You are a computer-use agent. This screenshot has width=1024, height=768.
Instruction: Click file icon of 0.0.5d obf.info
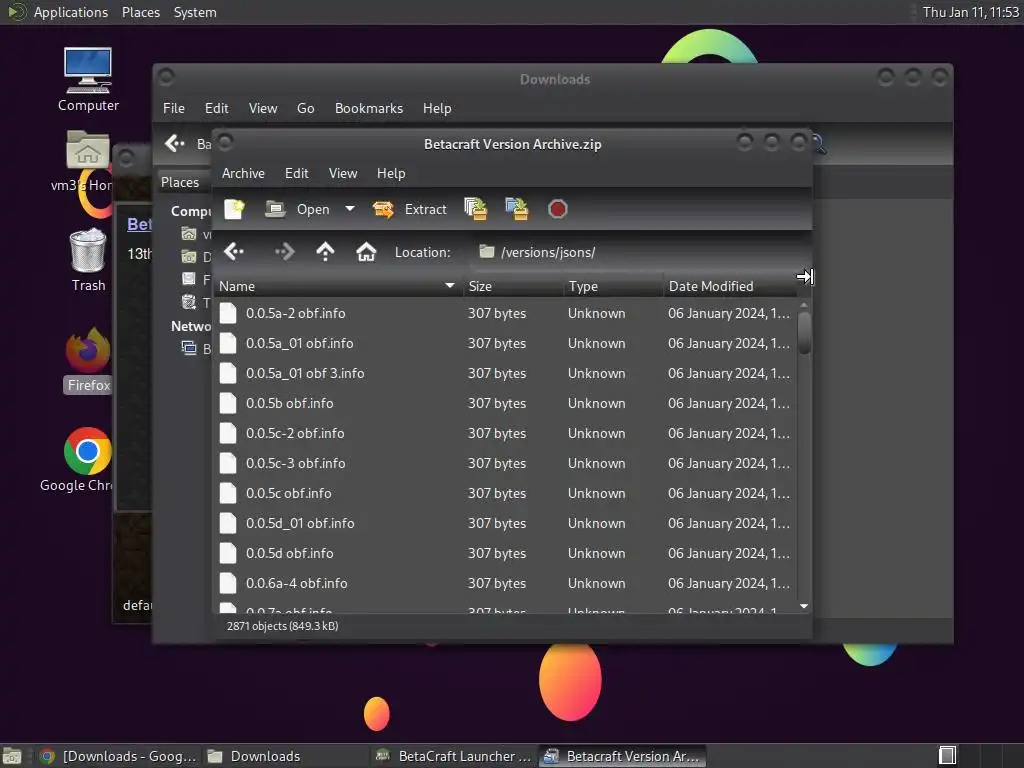coord(228,554)
